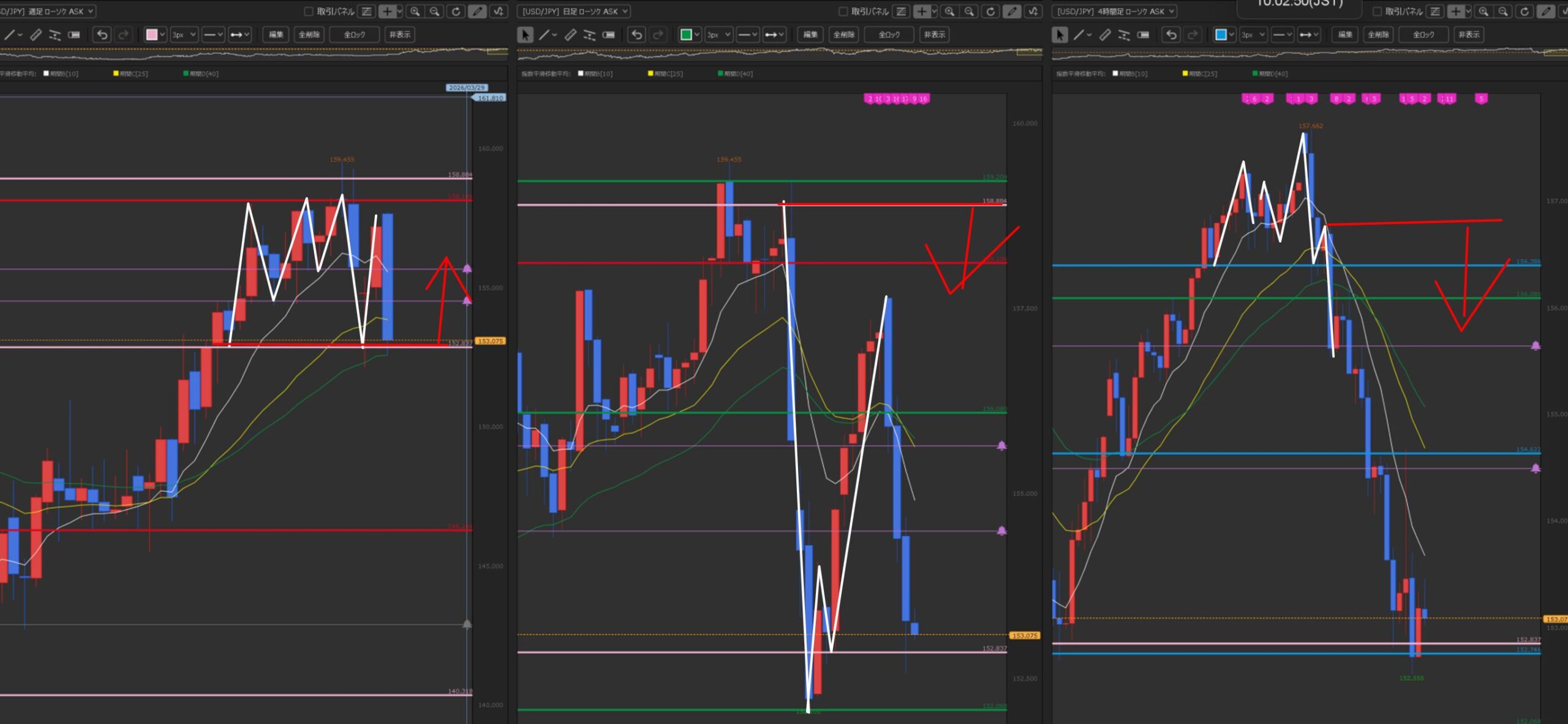This screenshot has width=1568, height=724.
Task: Click 全削除 button on daily chart
Action: pos(843,35)
